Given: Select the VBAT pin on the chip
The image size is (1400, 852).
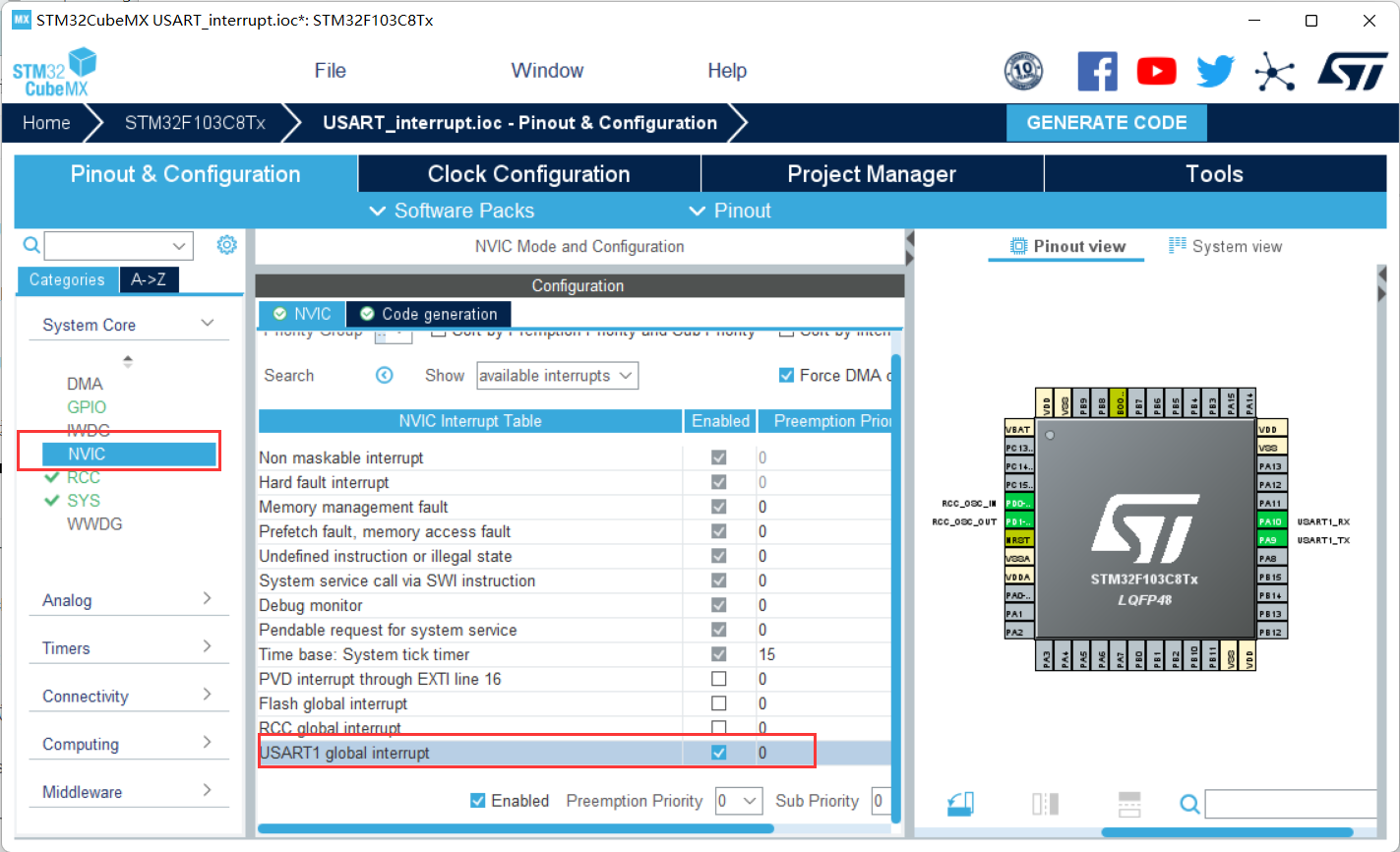Looking at the screenshot, I should (x=1018, y=429).
